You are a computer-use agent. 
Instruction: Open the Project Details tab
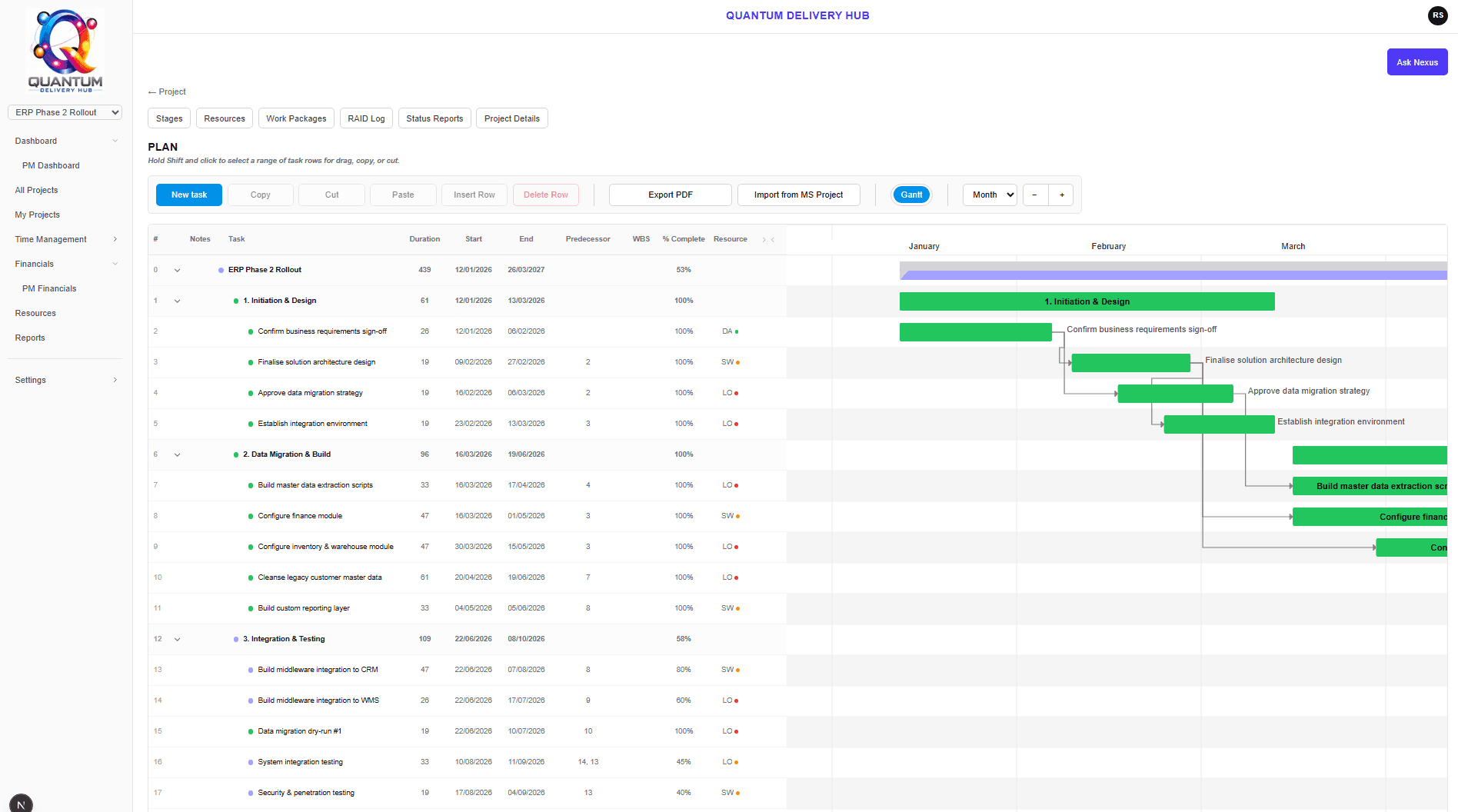[x=512, y=118]
